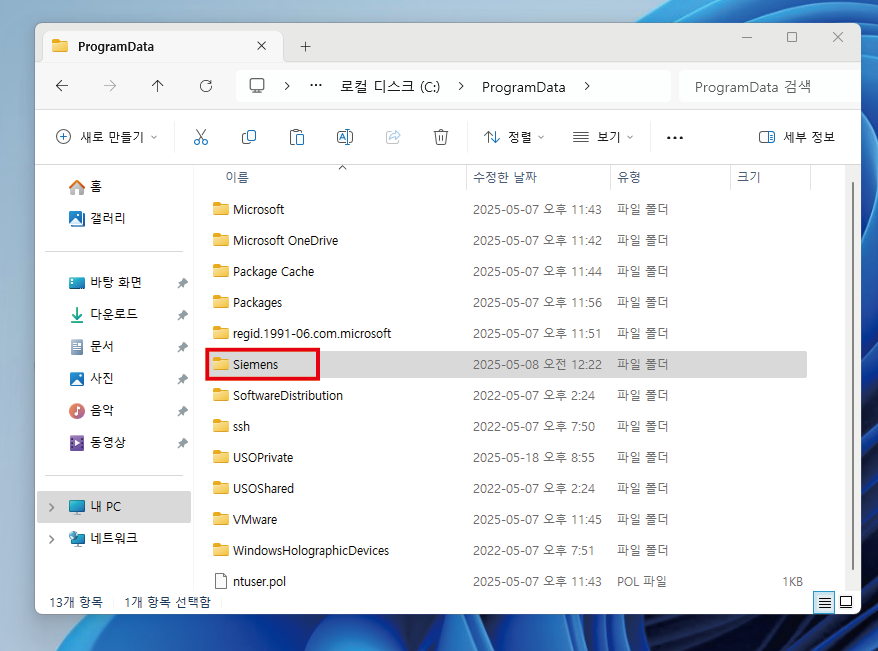The image size is (878, 651).
Task: Open 사진 in quick access
Action: click(91, 378)
